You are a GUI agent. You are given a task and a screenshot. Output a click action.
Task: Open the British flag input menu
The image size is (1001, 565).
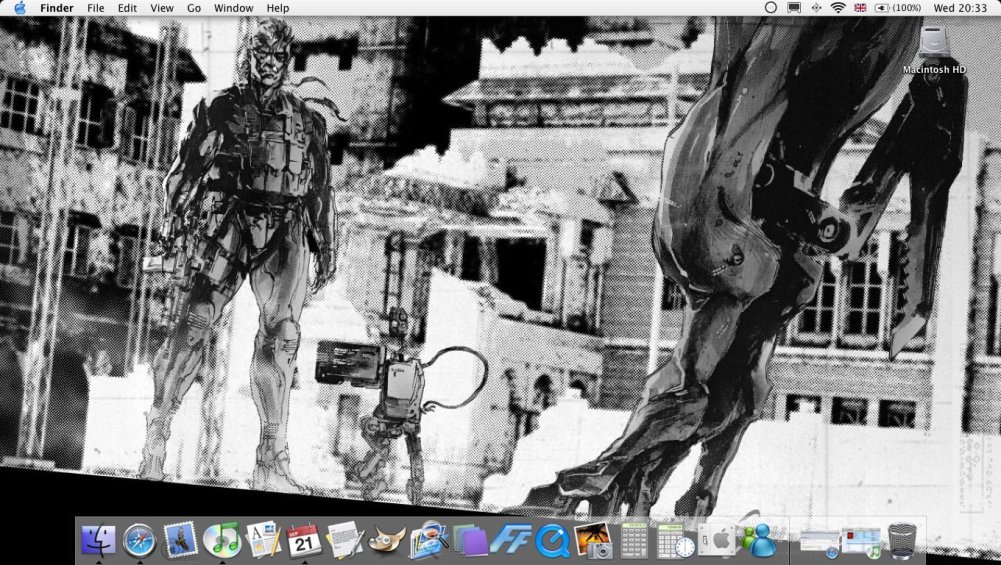click(x=860, y=8)
